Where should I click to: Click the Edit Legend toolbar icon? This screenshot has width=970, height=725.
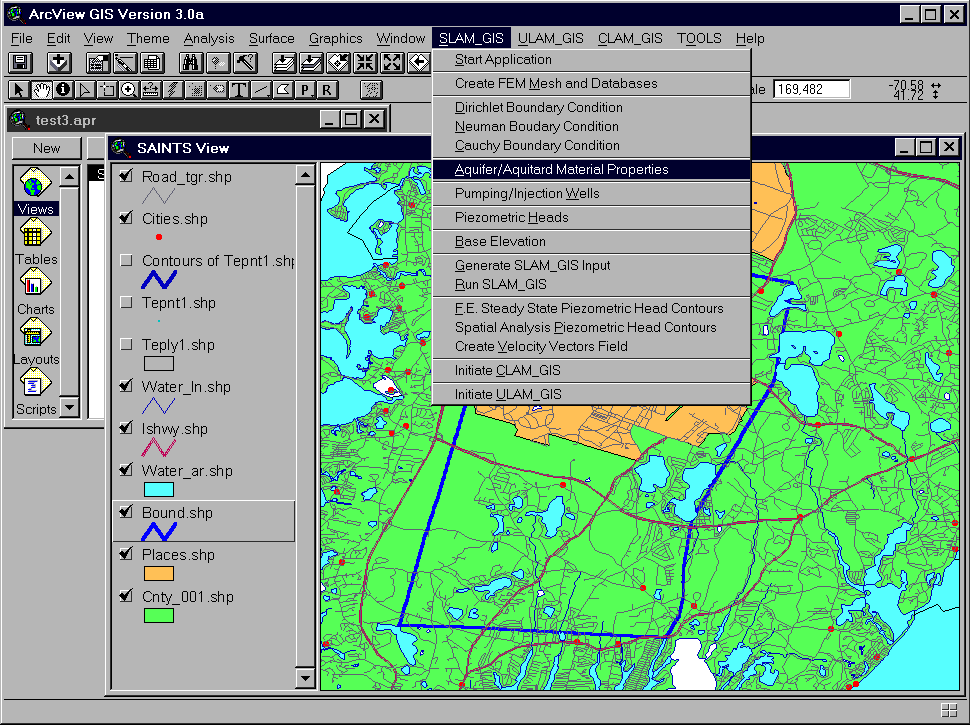click(x=125, y=62)
